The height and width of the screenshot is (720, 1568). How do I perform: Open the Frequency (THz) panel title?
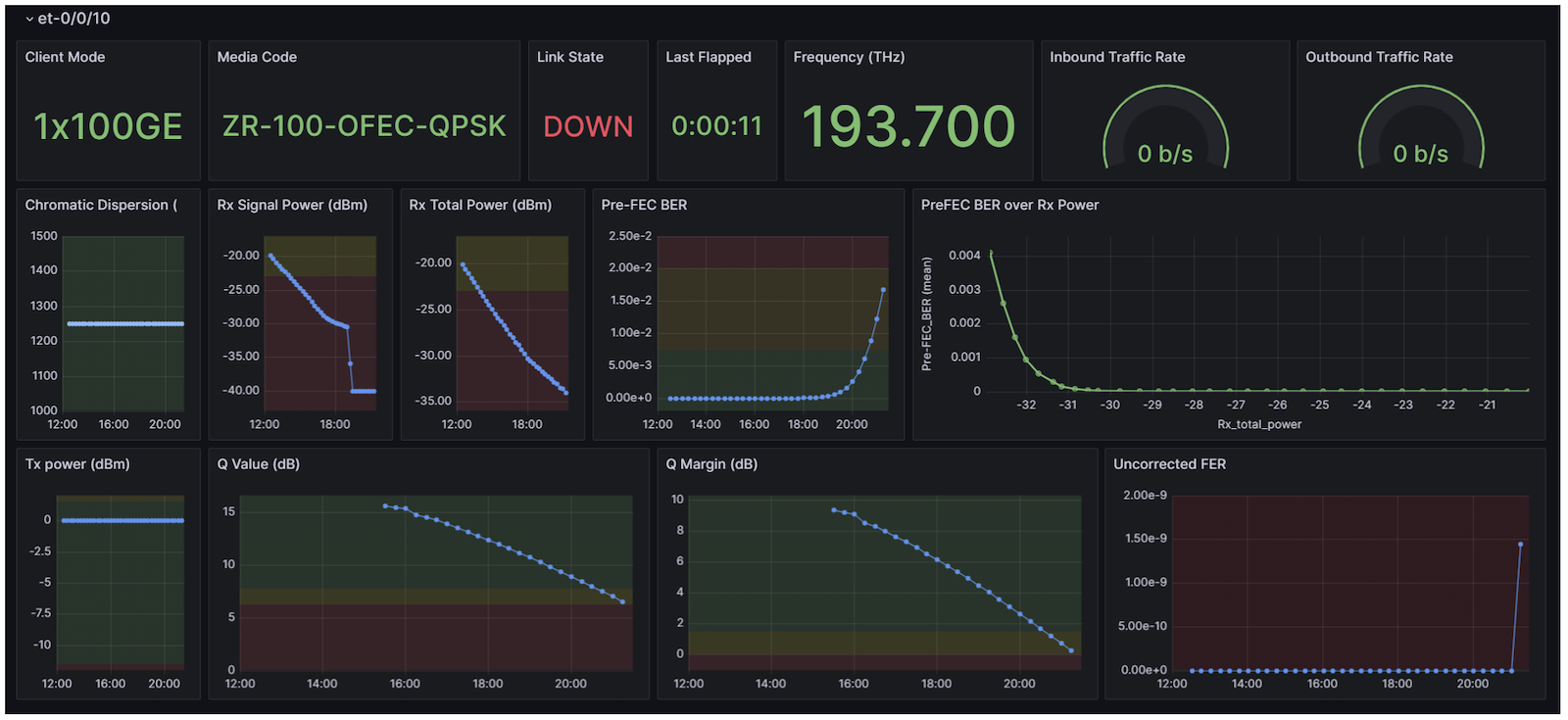pos(849,57)
